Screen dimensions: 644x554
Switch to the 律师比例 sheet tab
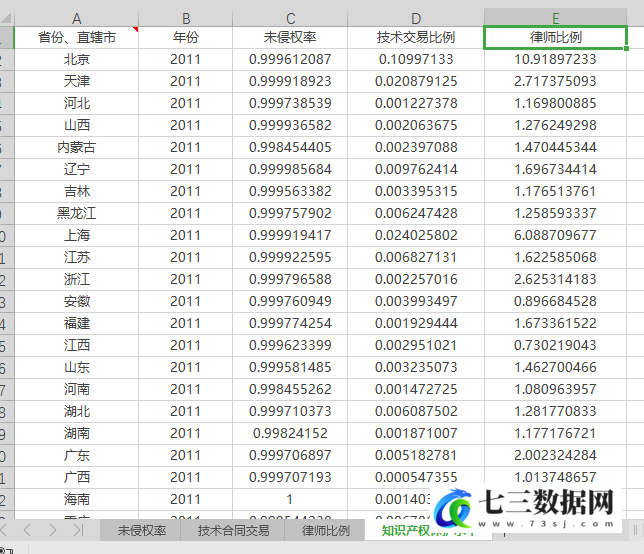(325, 530)
